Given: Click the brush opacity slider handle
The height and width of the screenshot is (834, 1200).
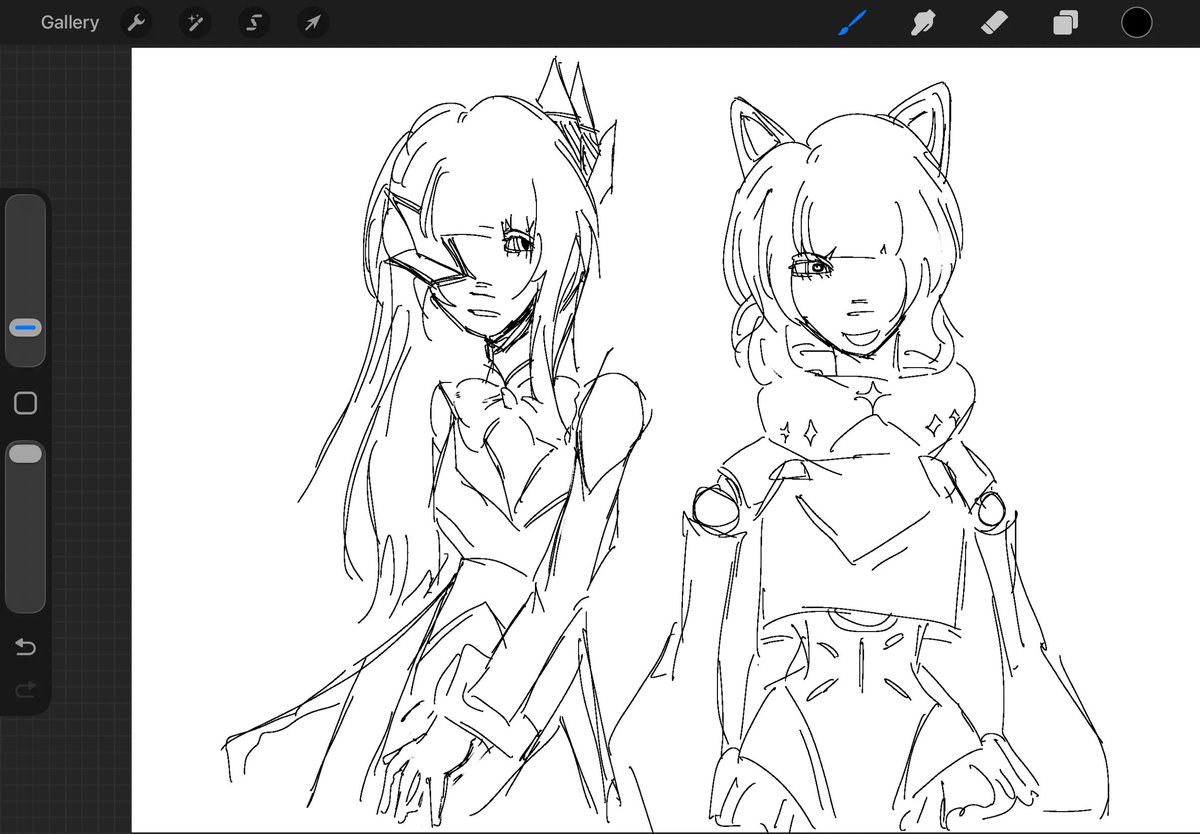Looking at the screenshot, I should [25, 454].
